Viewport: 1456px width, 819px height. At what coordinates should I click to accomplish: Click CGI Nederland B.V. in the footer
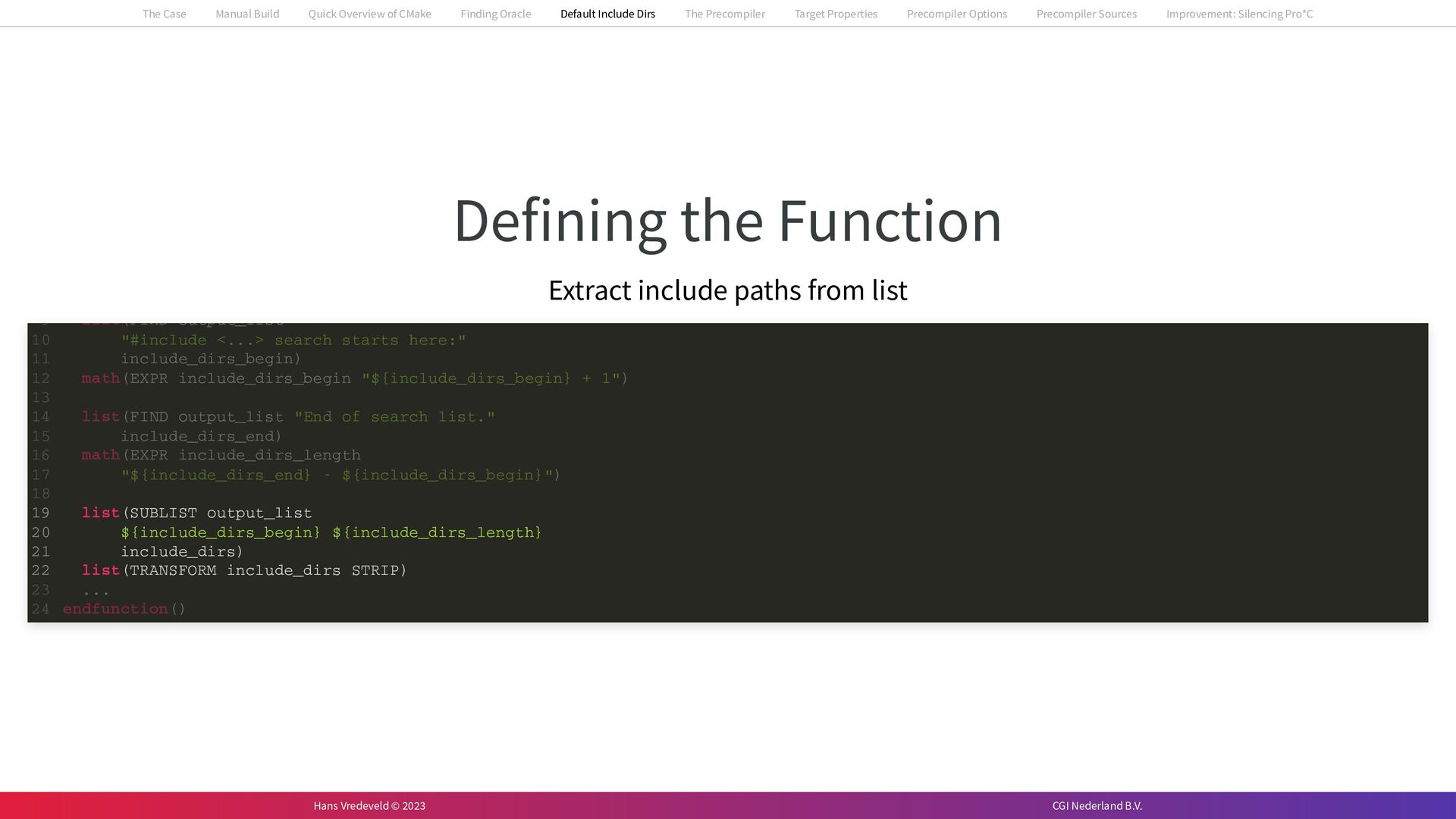pos(1097,805)
